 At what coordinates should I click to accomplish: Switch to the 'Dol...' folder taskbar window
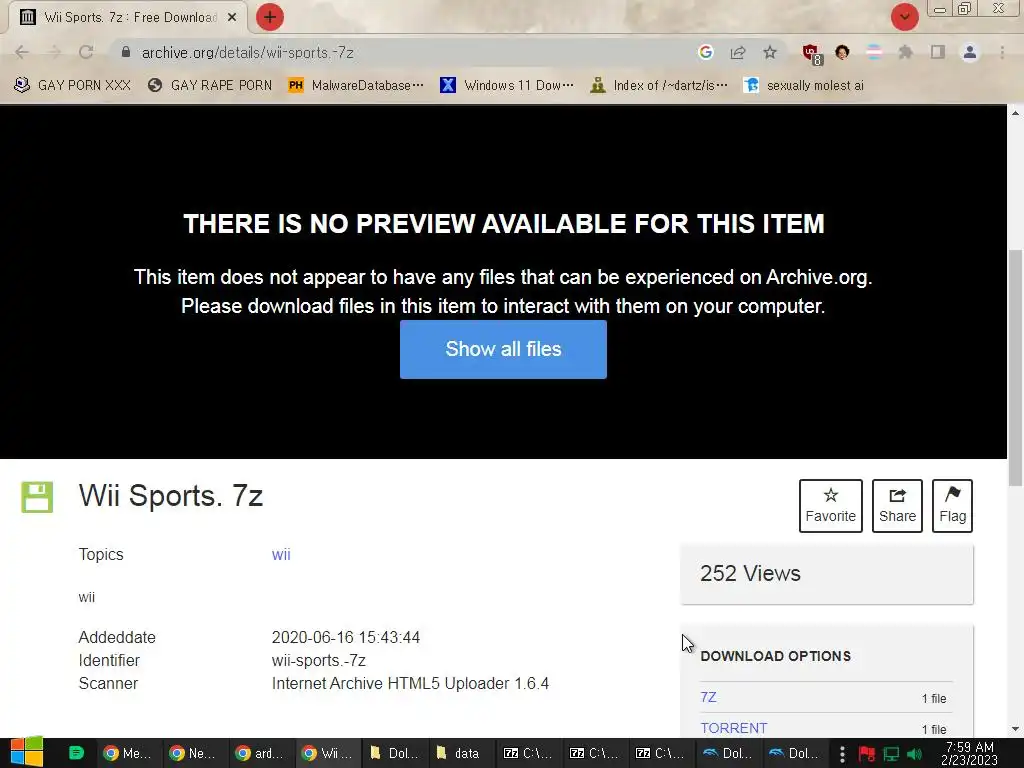[394, 753]
